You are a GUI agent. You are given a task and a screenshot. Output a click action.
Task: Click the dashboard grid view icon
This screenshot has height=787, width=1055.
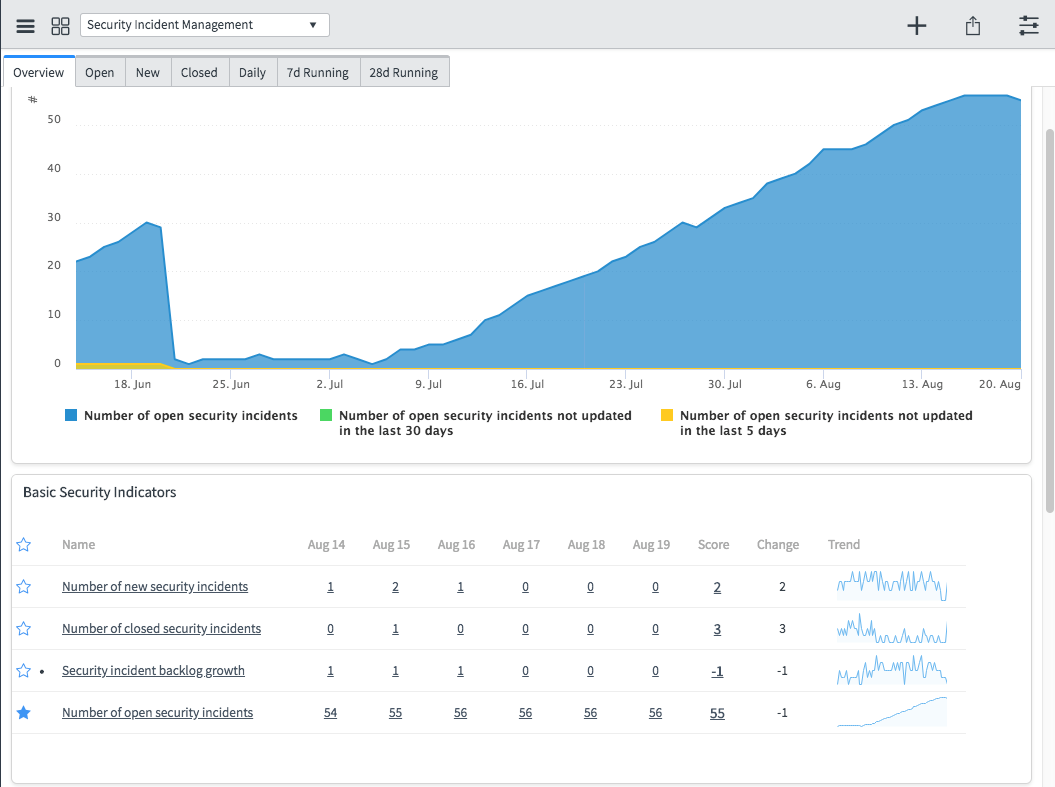point(60,25)
